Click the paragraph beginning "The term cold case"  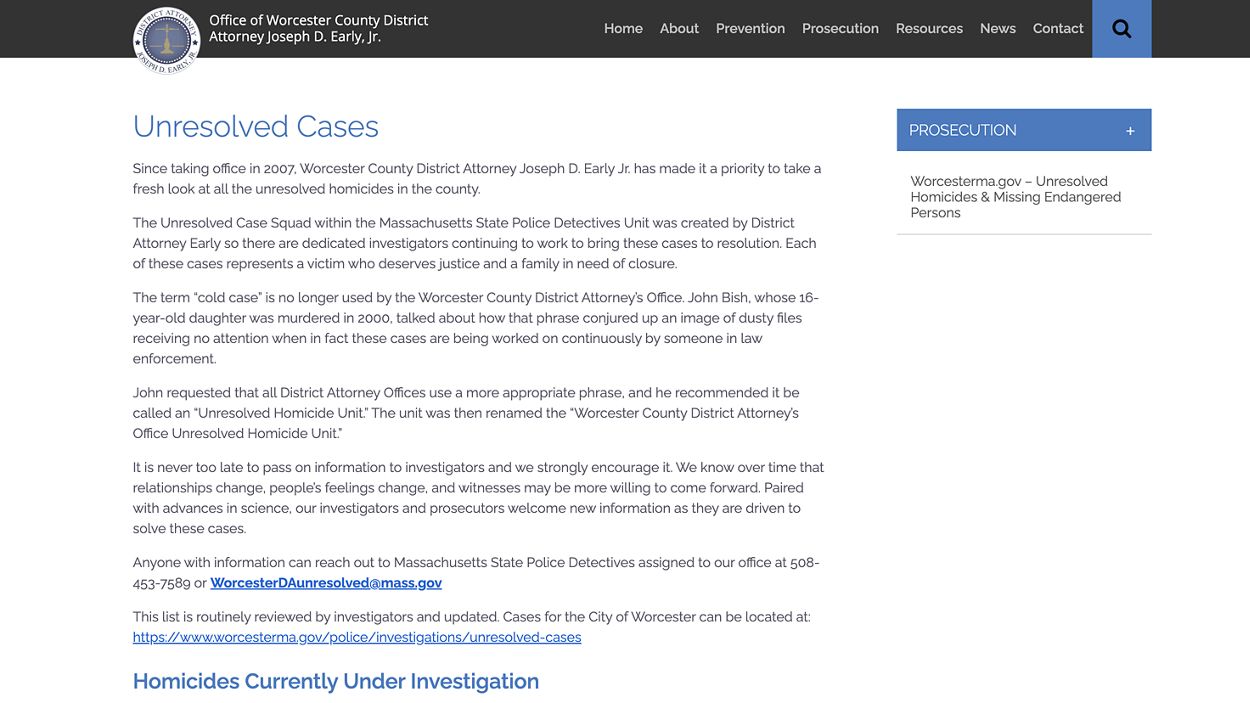[476, 328]
